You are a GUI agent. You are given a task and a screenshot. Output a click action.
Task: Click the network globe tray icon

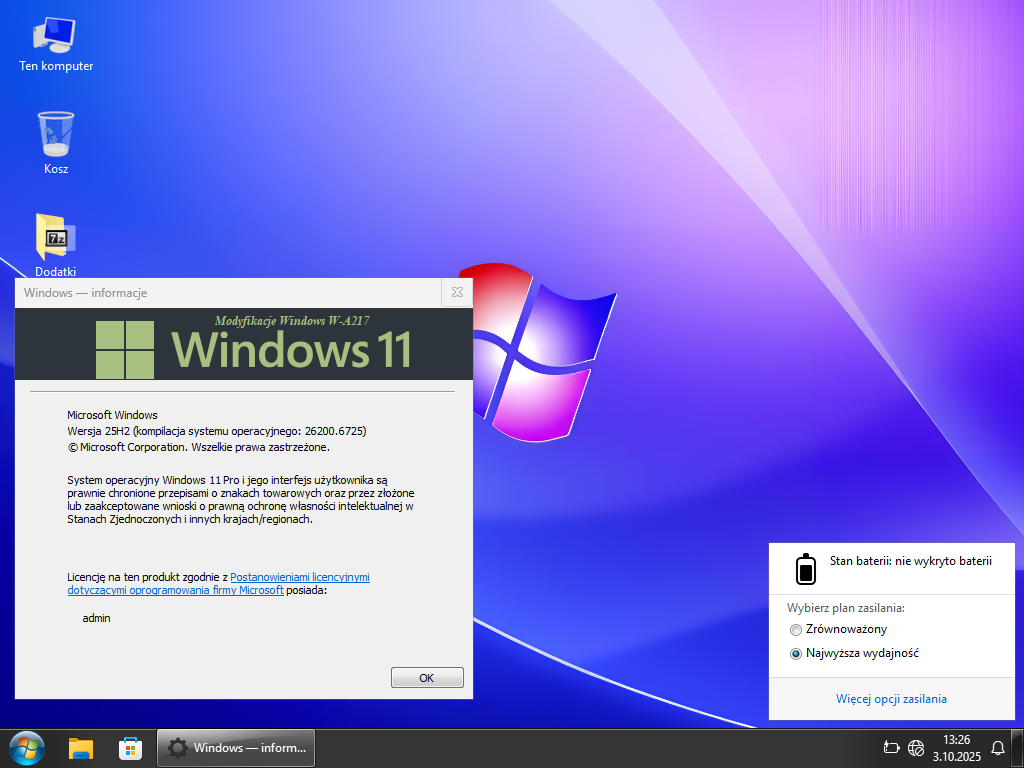[916, 747]
